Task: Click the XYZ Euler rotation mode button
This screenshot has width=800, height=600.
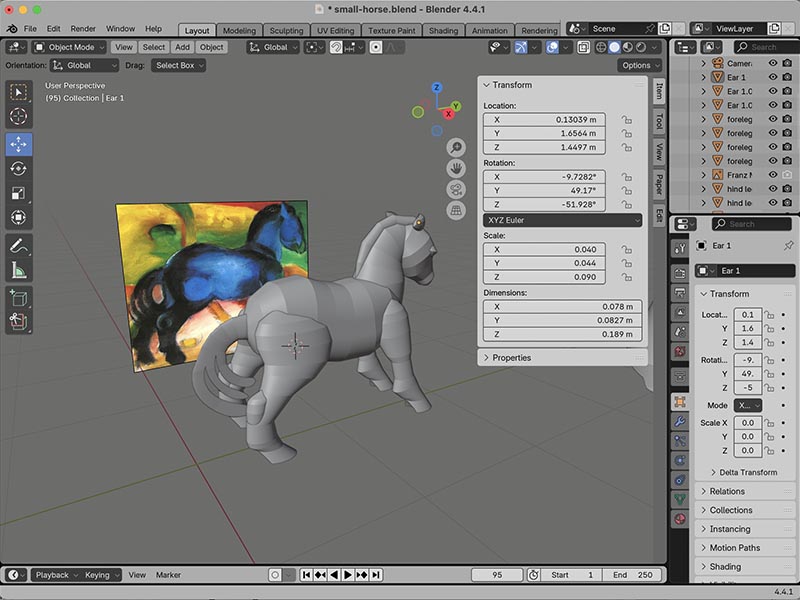Action: pyautogui.click(x=565, y=220)
